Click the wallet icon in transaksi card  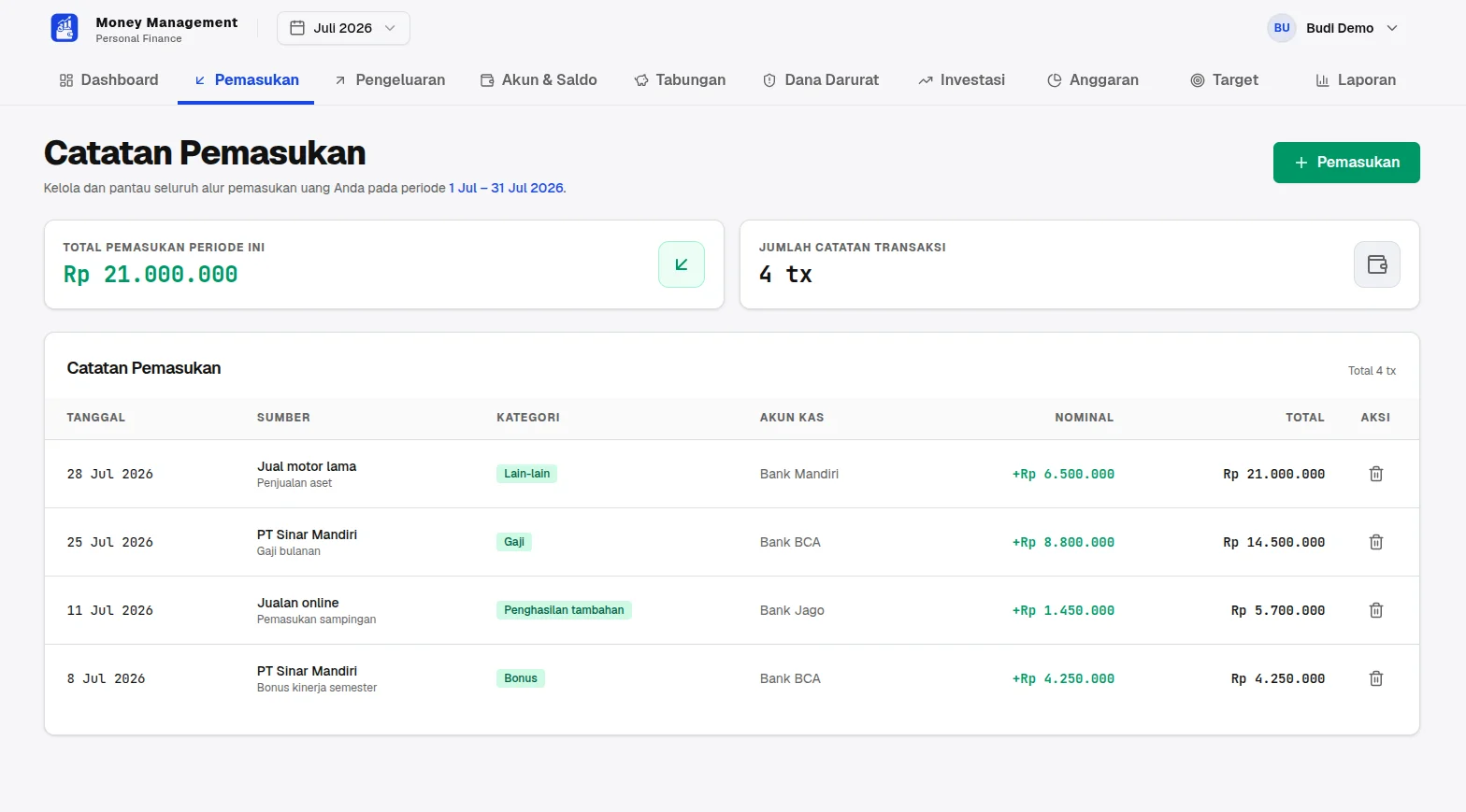click(1377, 264)
